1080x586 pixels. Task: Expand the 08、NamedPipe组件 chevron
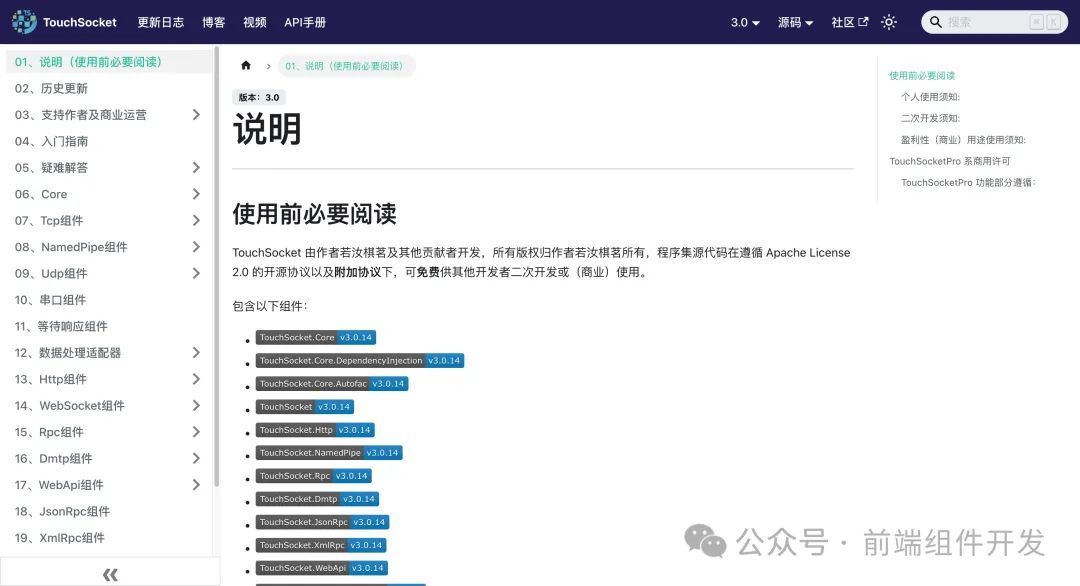click(x=196, y=247)
